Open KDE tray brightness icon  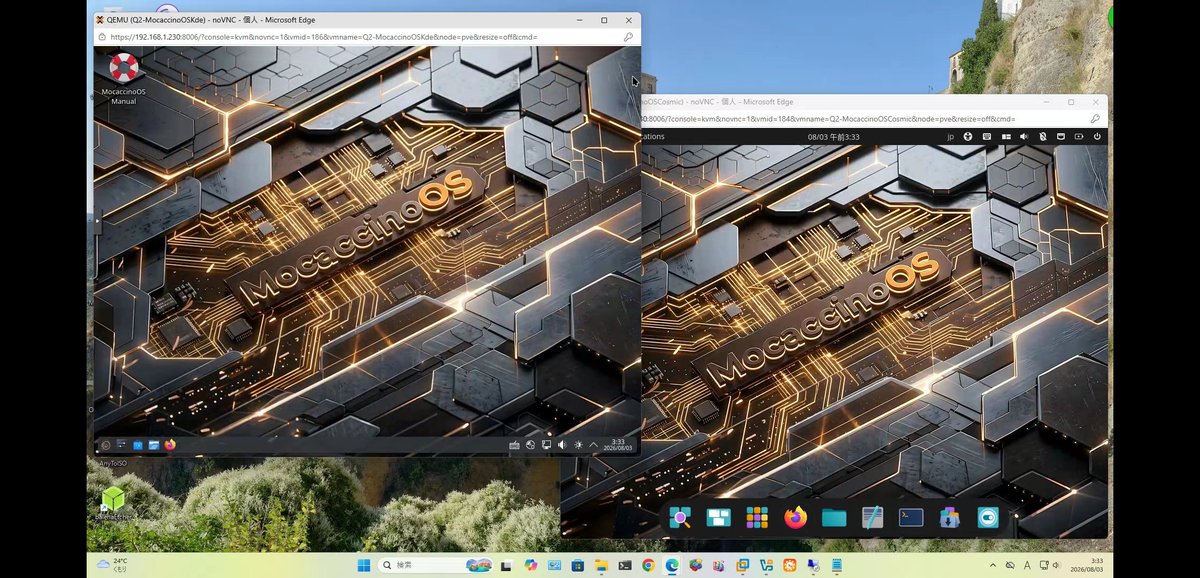coord(578,445)
